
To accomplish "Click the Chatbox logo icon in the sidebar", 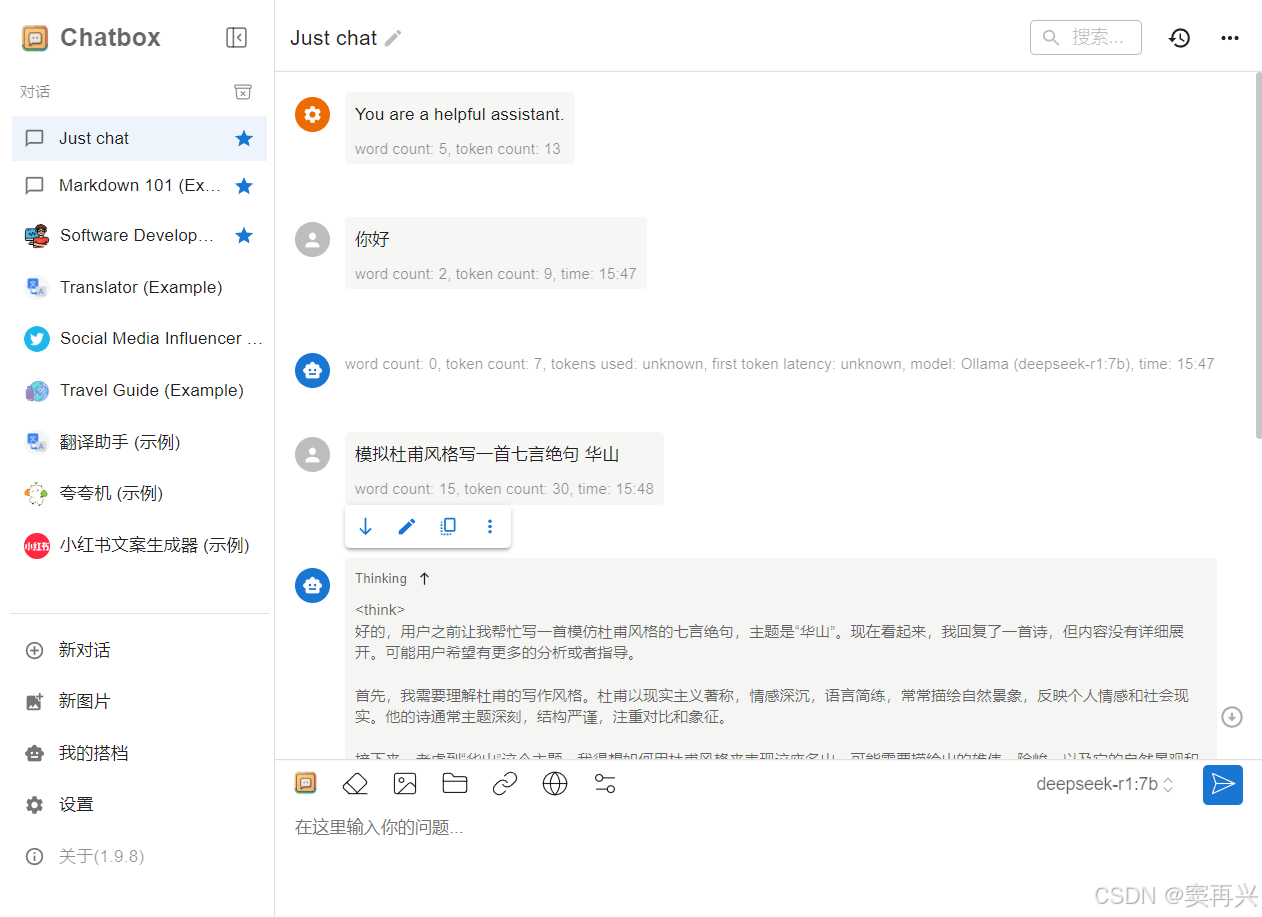I will (x=35, y=38).
